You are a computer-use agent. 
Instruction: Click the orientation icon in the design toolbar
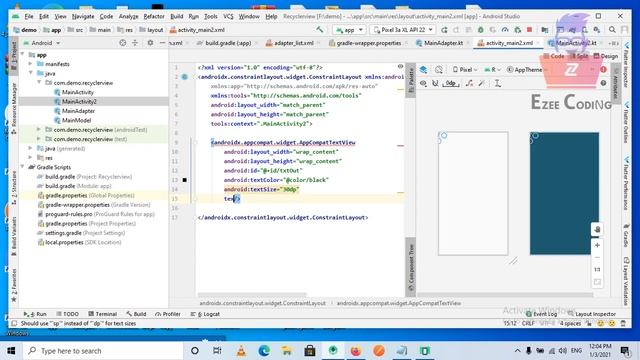[x=439, y=70]
